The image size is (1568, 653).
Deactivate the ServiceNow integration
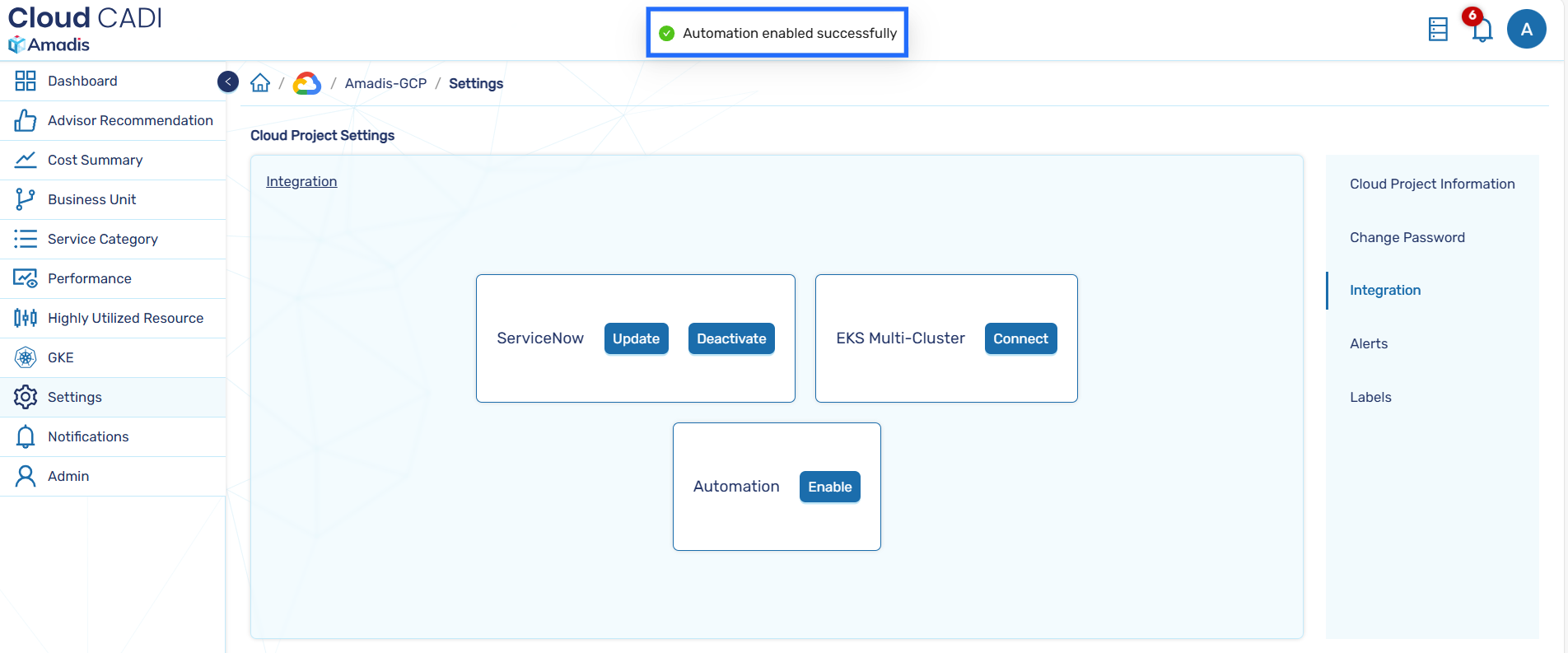[x=730, y=338]
